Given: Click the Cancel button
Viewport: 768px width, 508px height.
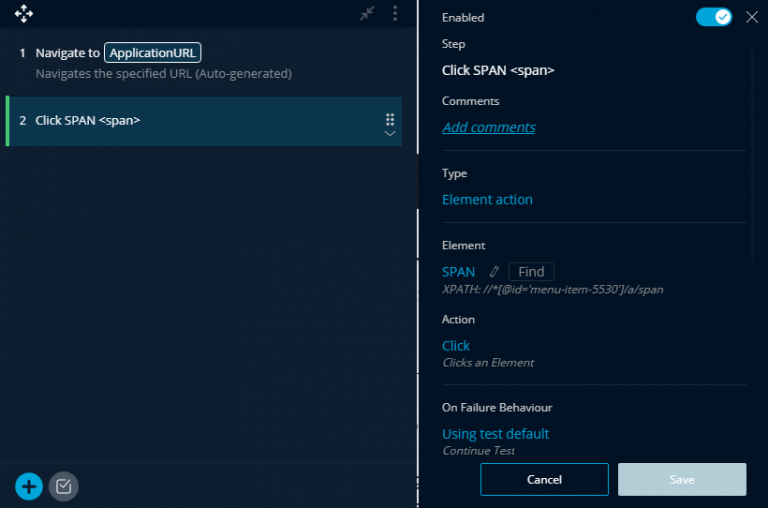Looking at the screenshot, I should pos(544,480).
